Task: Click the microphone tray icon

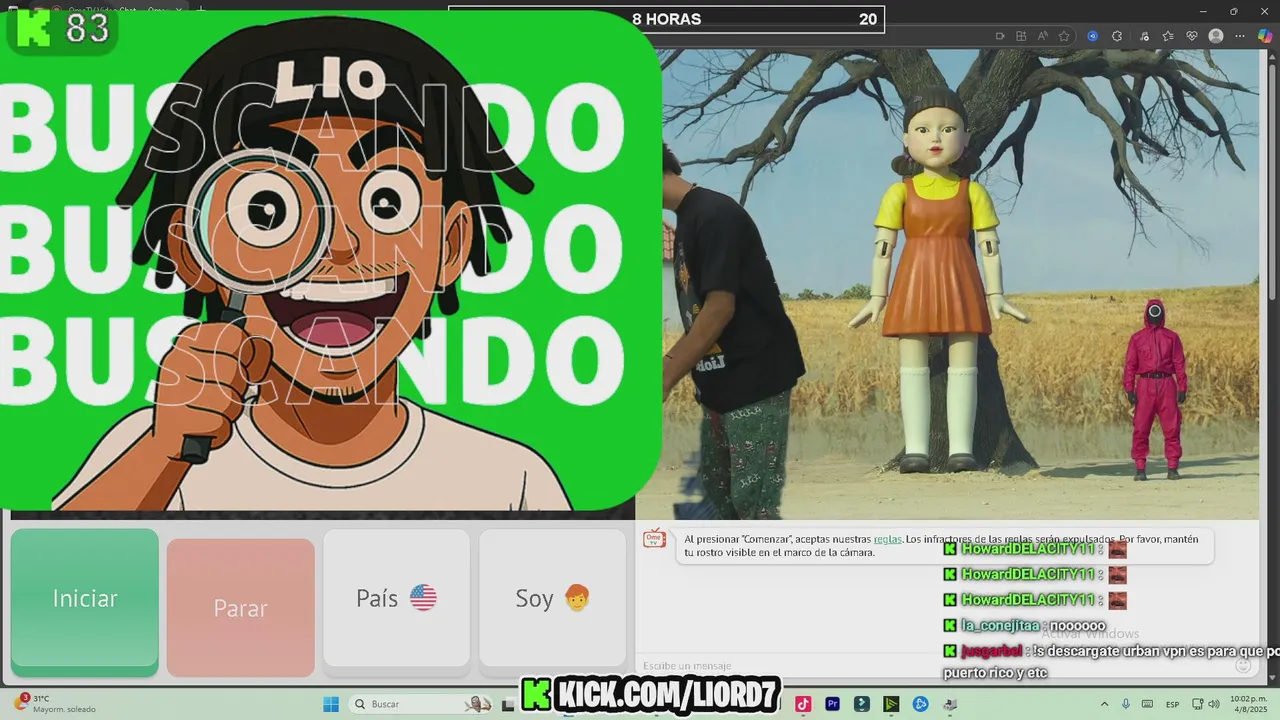Action: pos(1126,704)
